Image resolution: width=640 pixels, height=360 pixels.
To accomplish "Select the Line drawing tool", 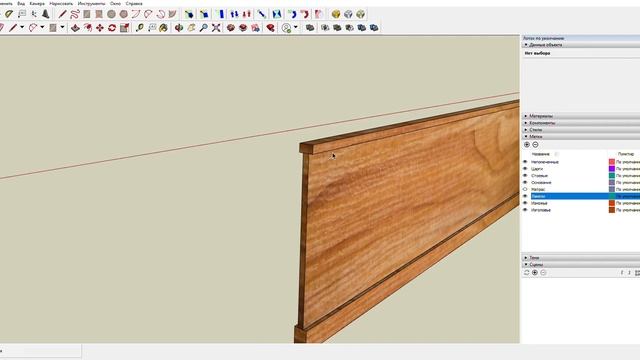I will (x=62, y=14).
